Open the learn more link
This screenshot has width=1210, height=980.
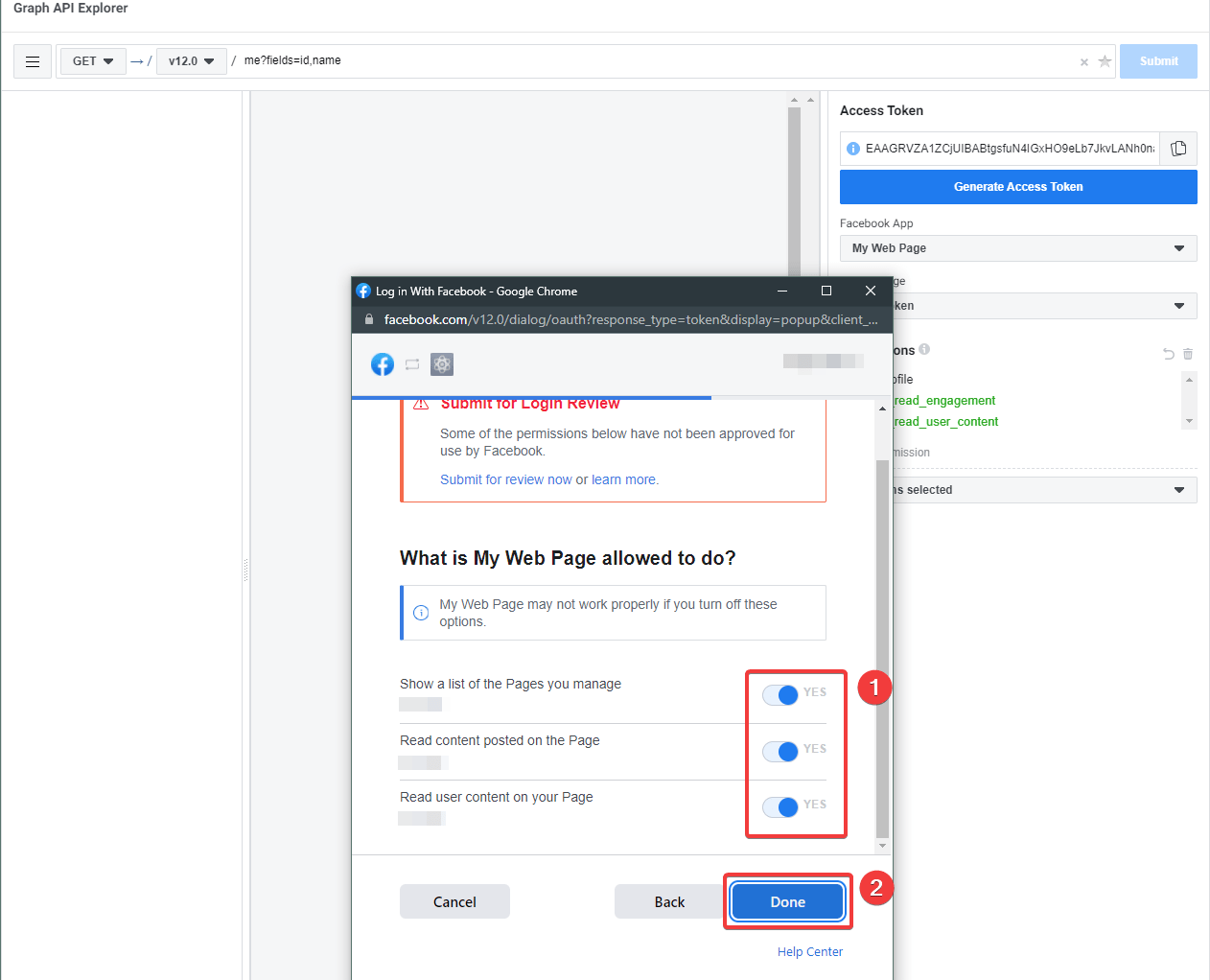[x=623, y=479]
